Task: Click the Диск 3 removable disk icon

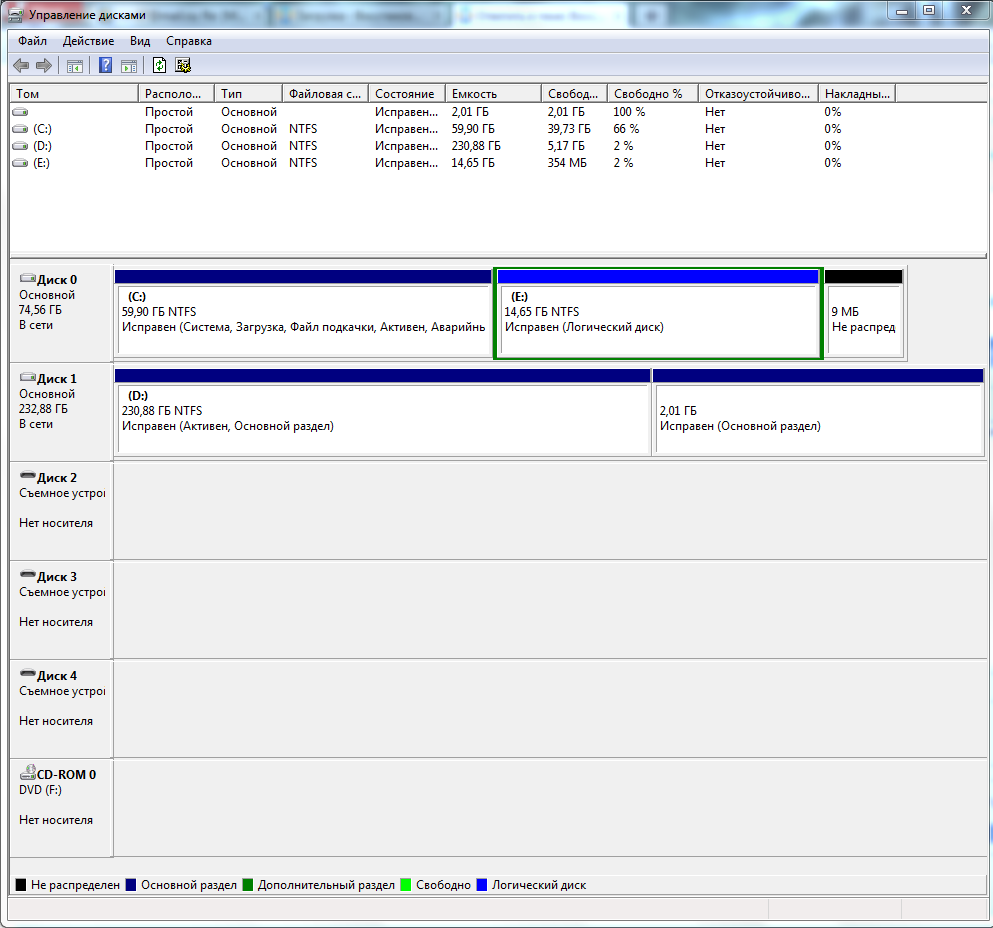Action: [27, 574]
